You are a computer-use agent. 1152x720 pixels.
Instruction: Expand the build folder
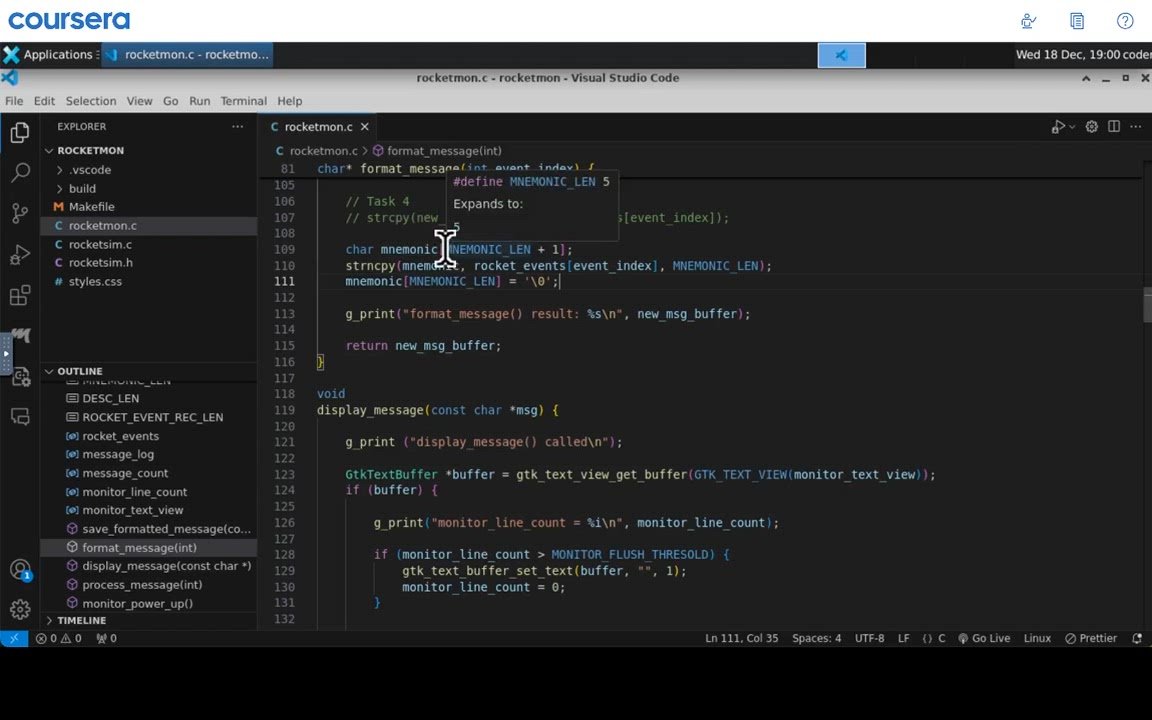tap(82, 189)
